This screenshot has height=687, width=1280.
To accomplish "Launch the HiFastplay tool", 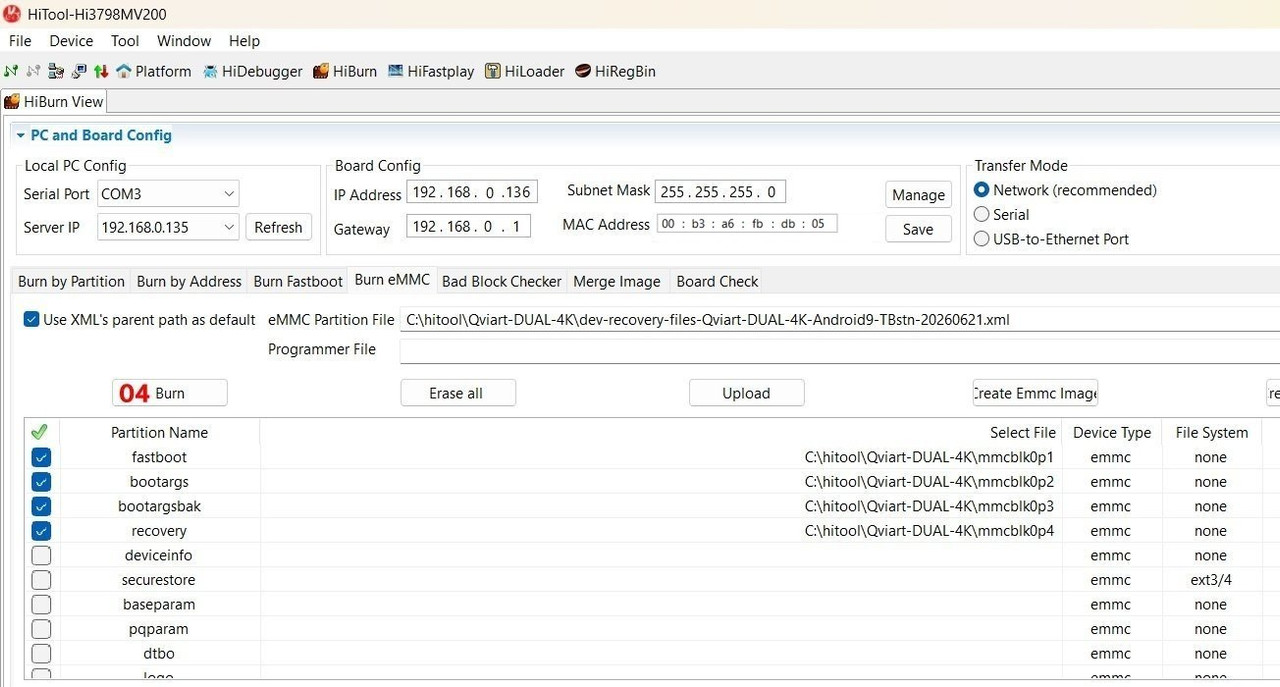I will point(431,71).
